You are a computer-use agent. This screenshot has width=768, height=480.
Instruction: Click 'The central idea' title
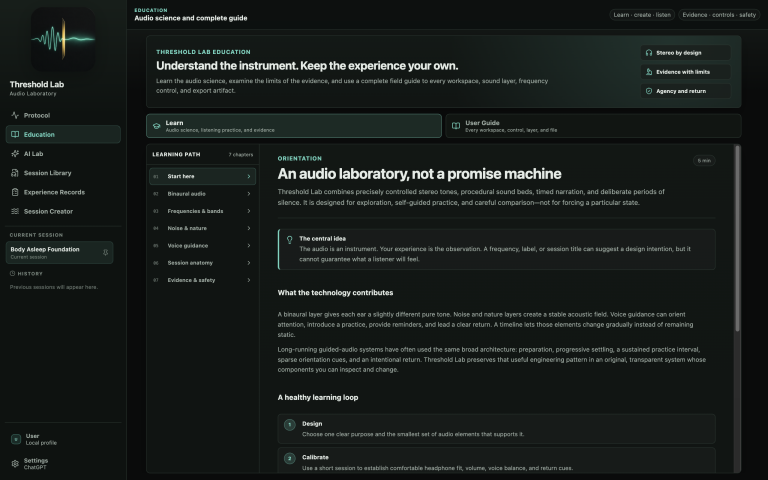click(x=322, y=239)
